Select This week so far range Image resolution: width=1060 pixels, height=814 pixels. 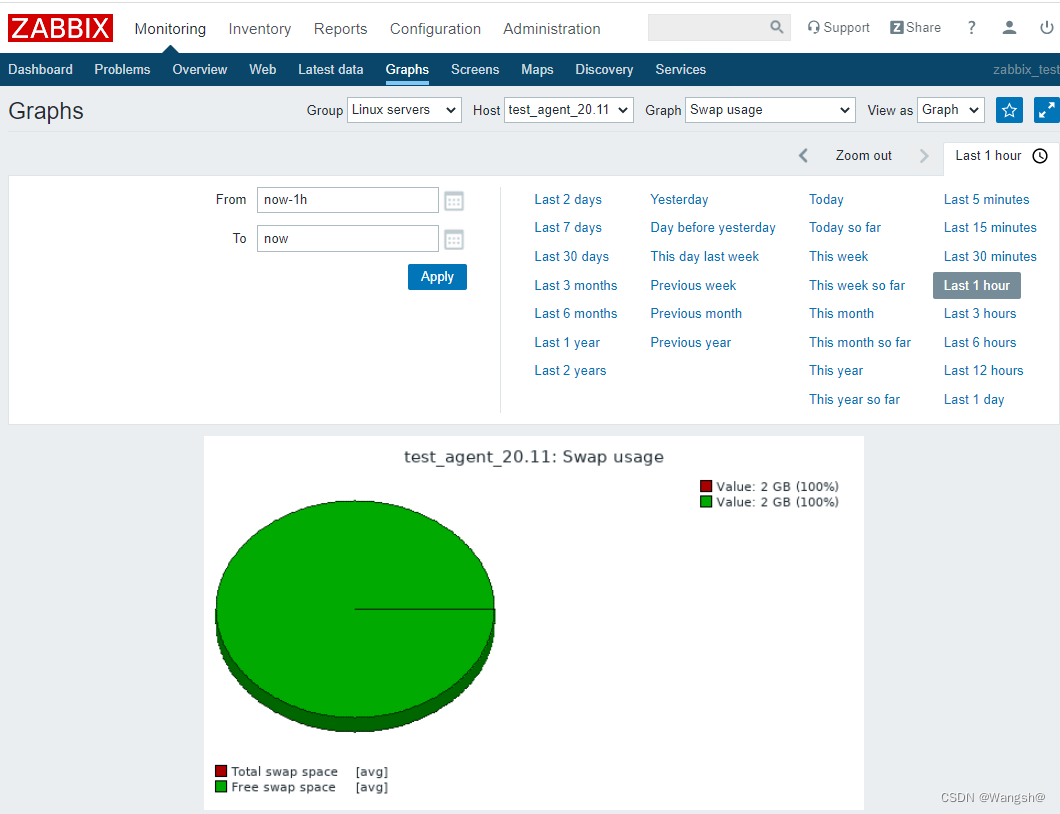857,285
